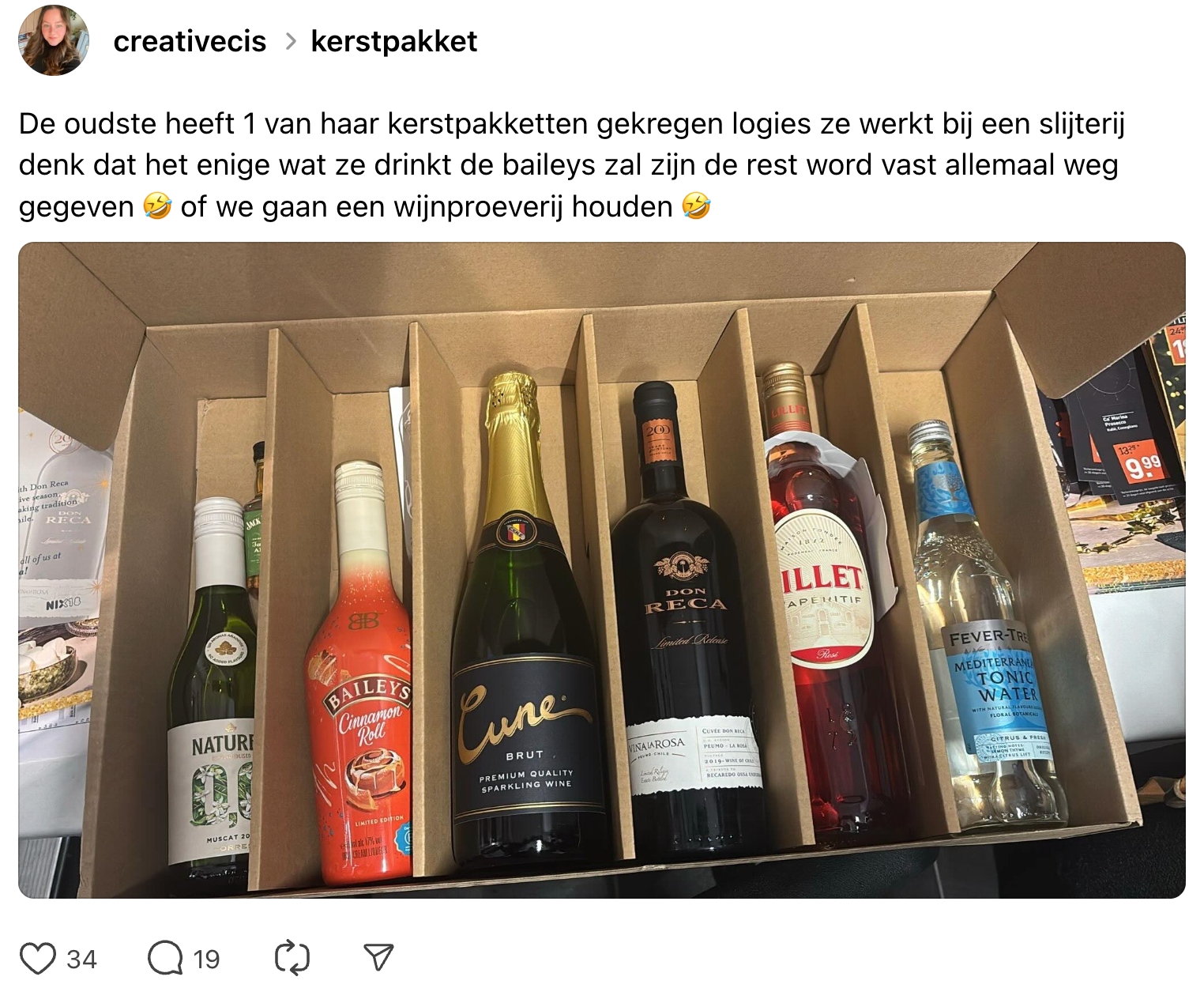The width and height of the screenshot is (1204, 988).
Task: Open the kerstpakket topic tag
Action: [393, 41]
